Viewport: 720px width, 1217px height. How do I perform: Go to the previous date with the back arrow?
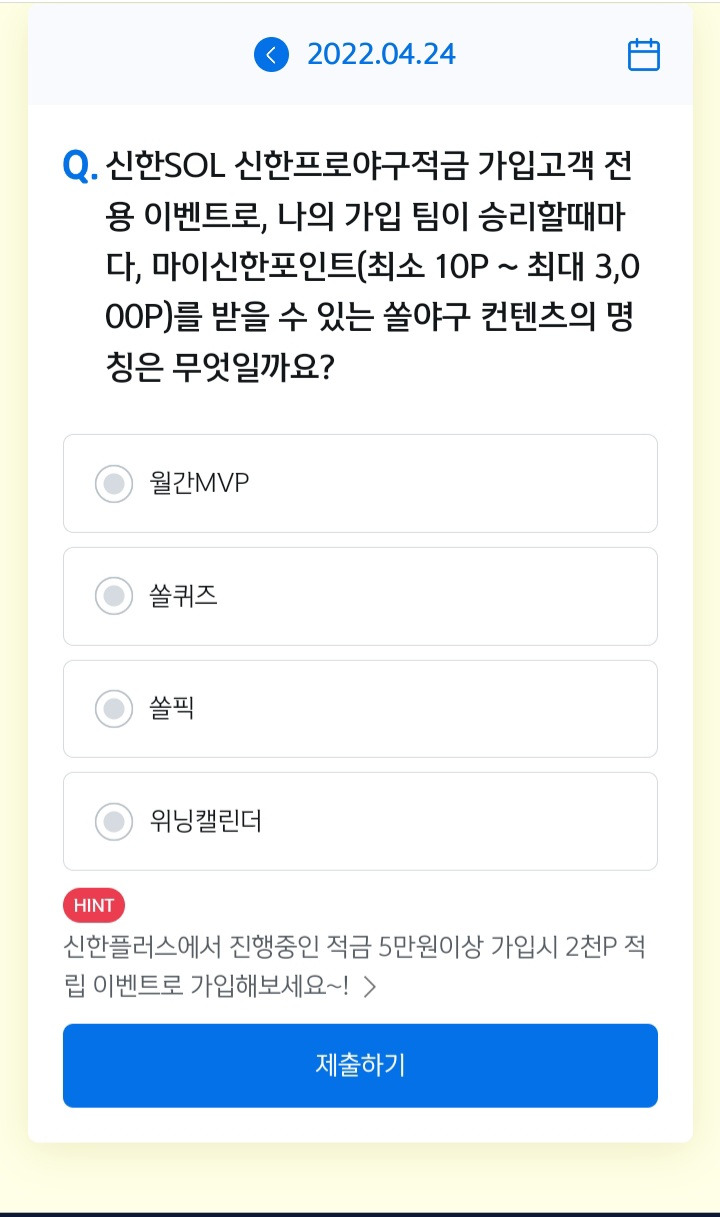pyautogui.click(x=271, y=54)
